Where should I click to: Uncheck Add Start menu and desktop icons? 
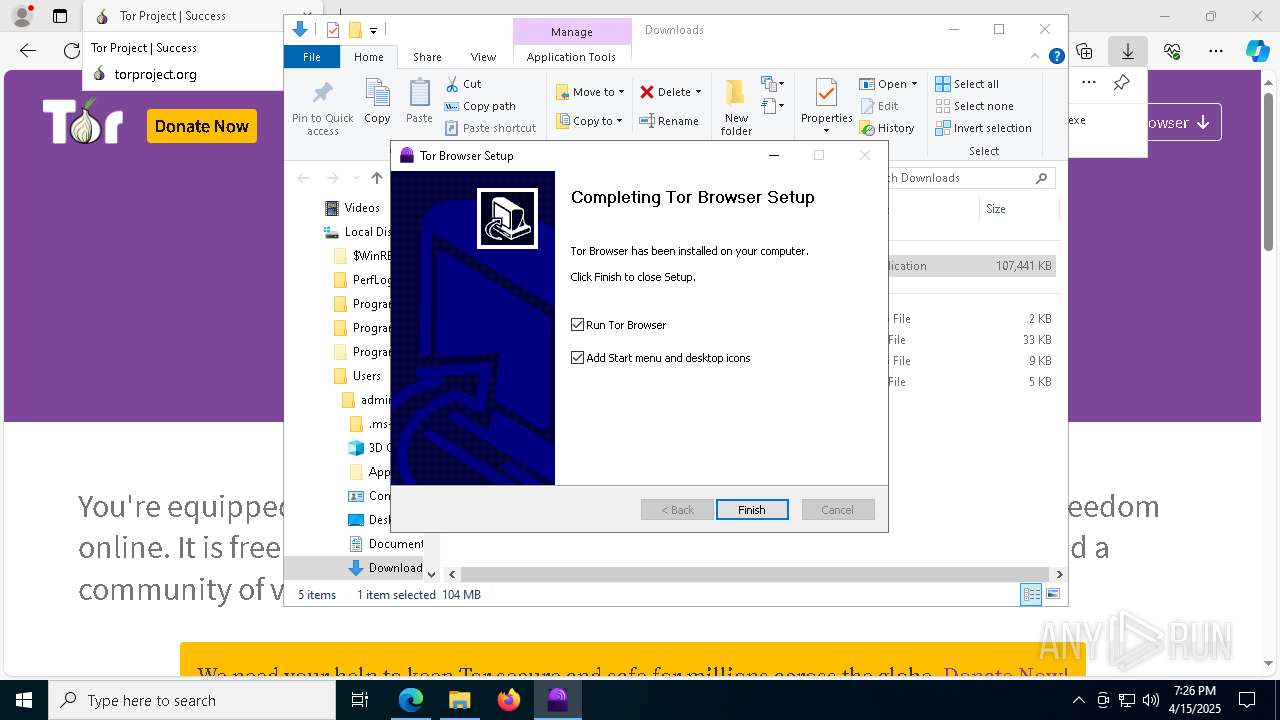point(577,358)
